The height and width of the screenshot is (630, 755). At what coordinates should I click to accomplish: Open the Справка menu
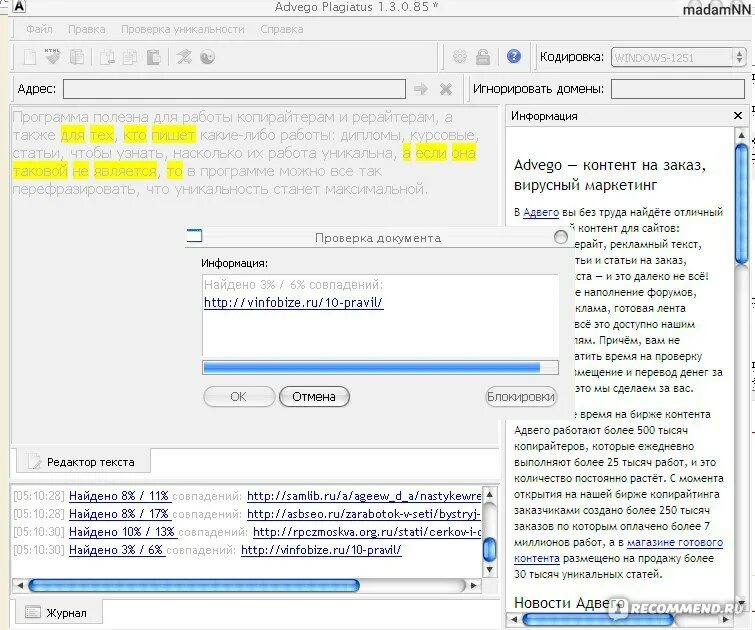[282, 29]
